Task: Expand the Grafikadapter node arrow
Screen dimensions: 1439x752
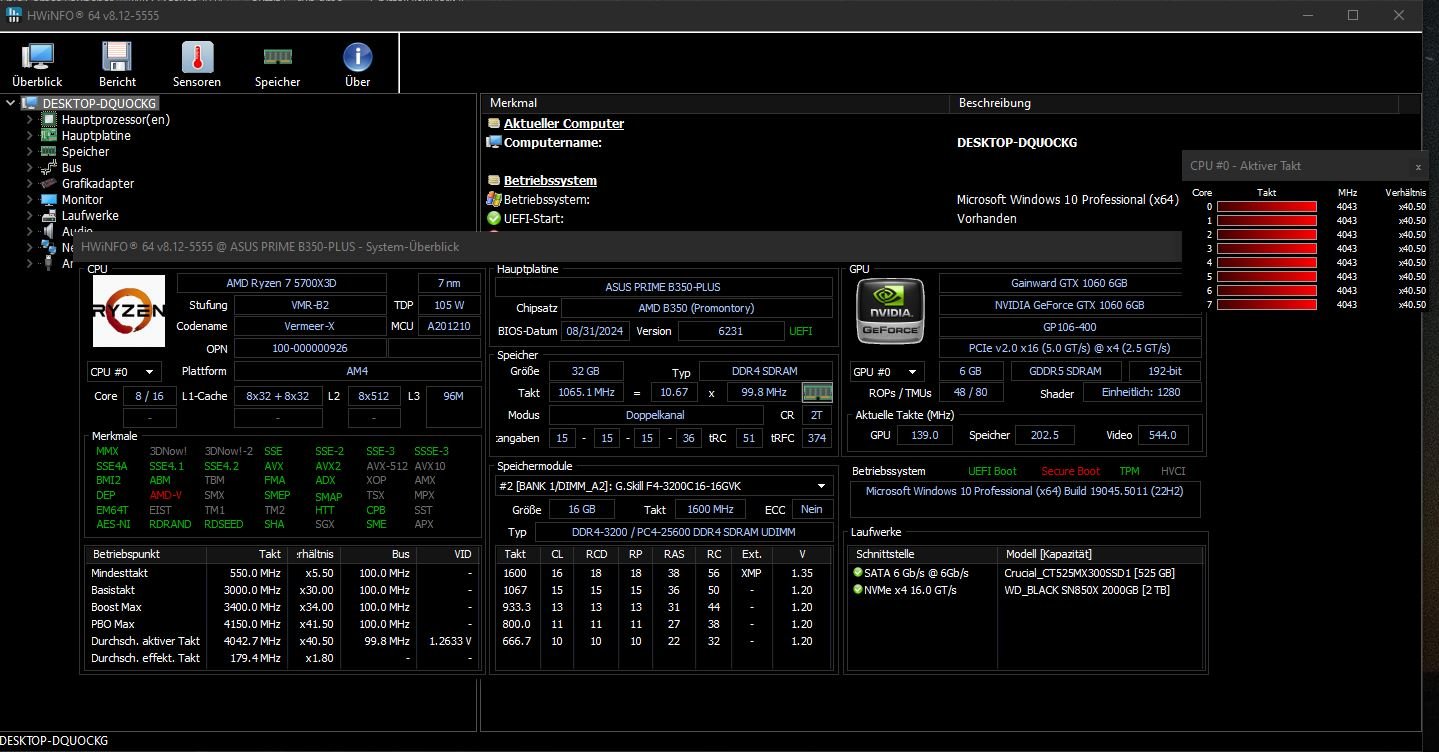Action: click(x=29, y=184)
